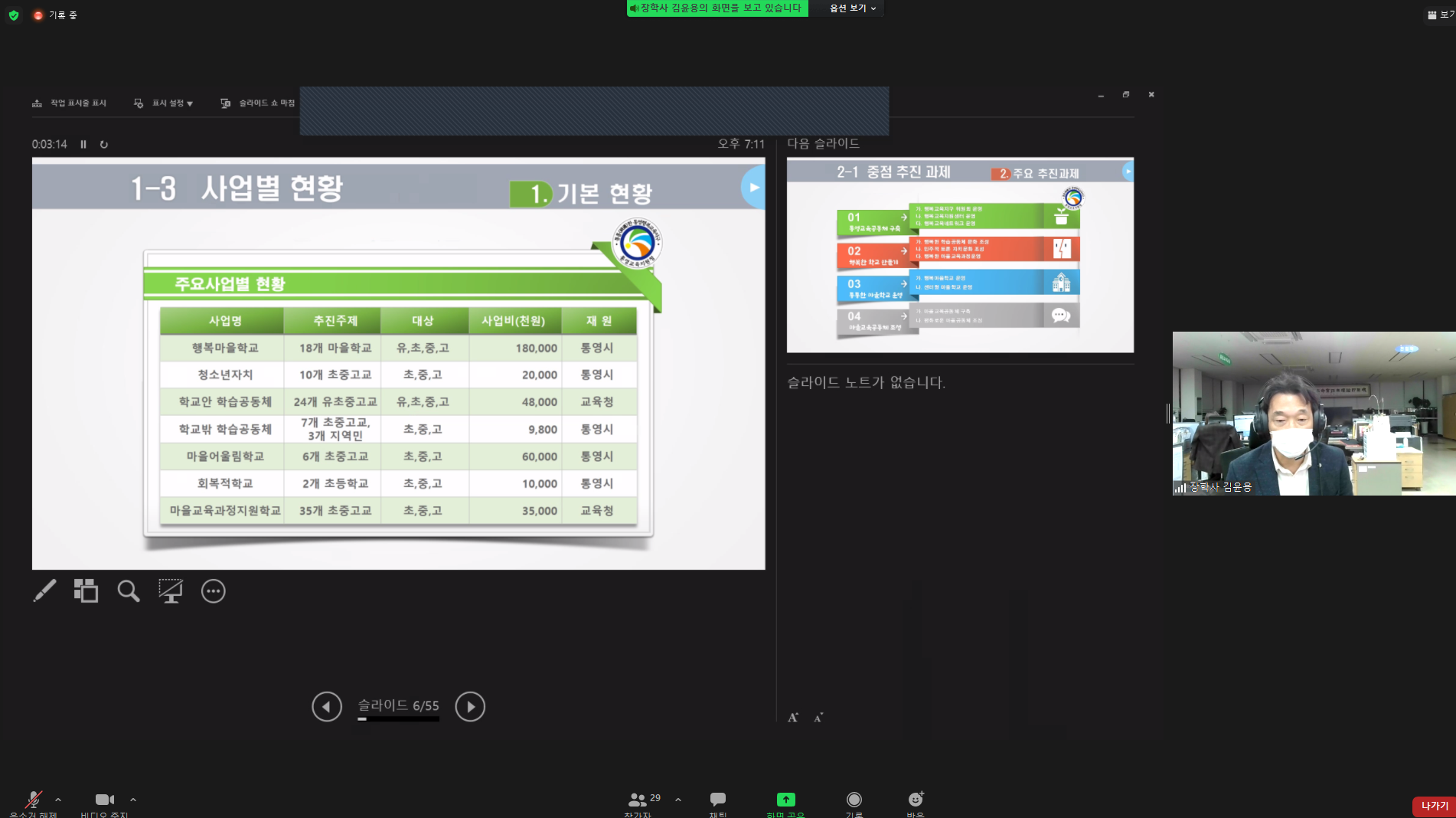Expand video options caret next to camera
The width and height of the screenshot is (1456, 818).
tap(133, 800)
